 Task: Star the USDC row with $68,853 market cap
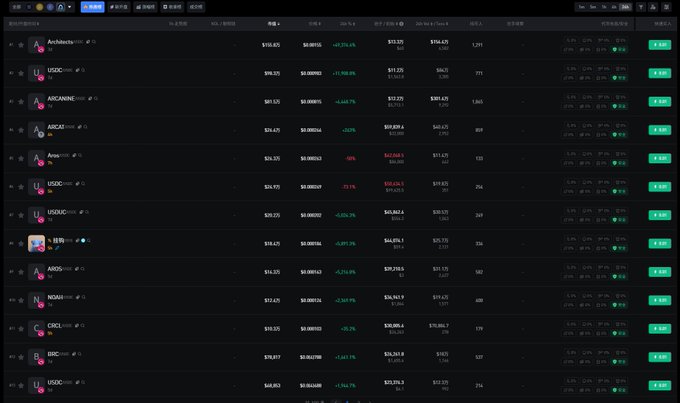[21, 386]
